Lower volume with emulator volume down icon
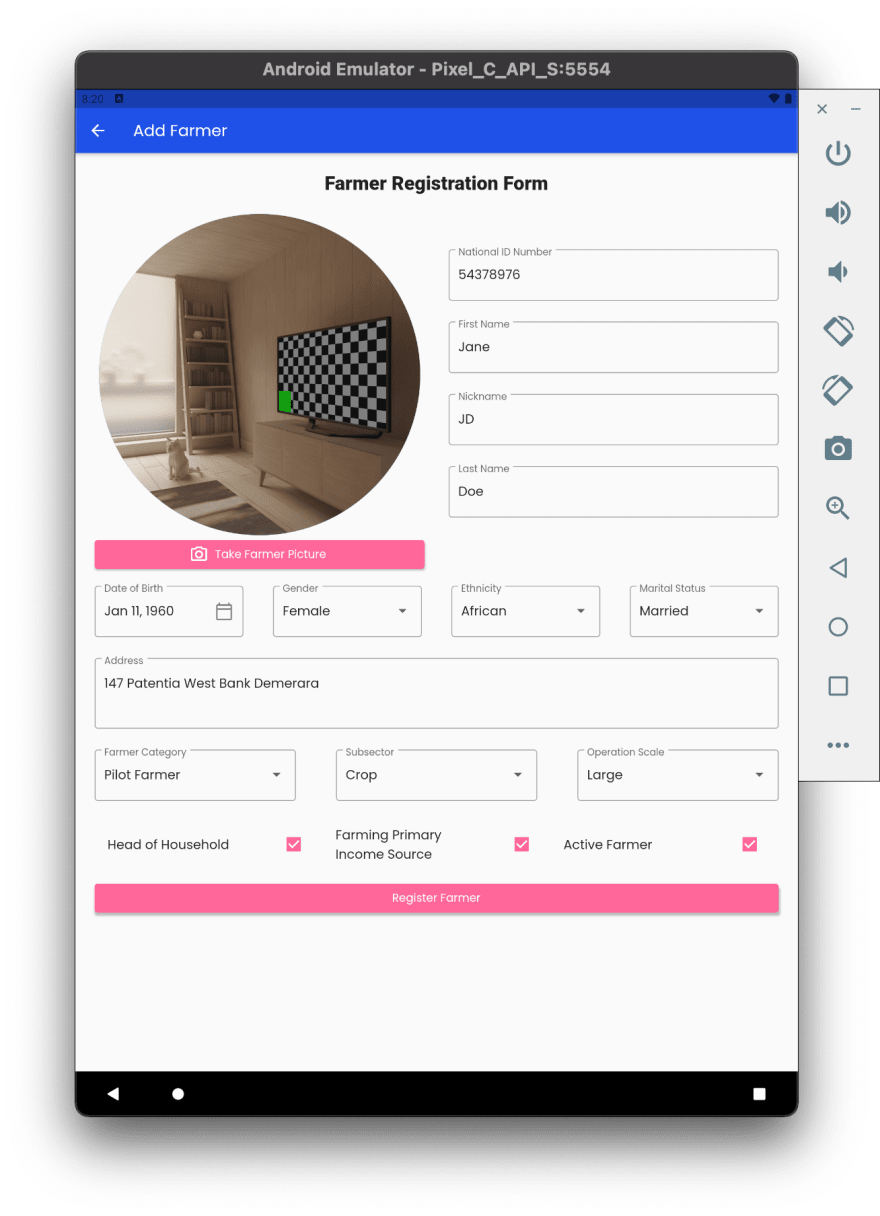880x1216 pixels. pos(838,271)
